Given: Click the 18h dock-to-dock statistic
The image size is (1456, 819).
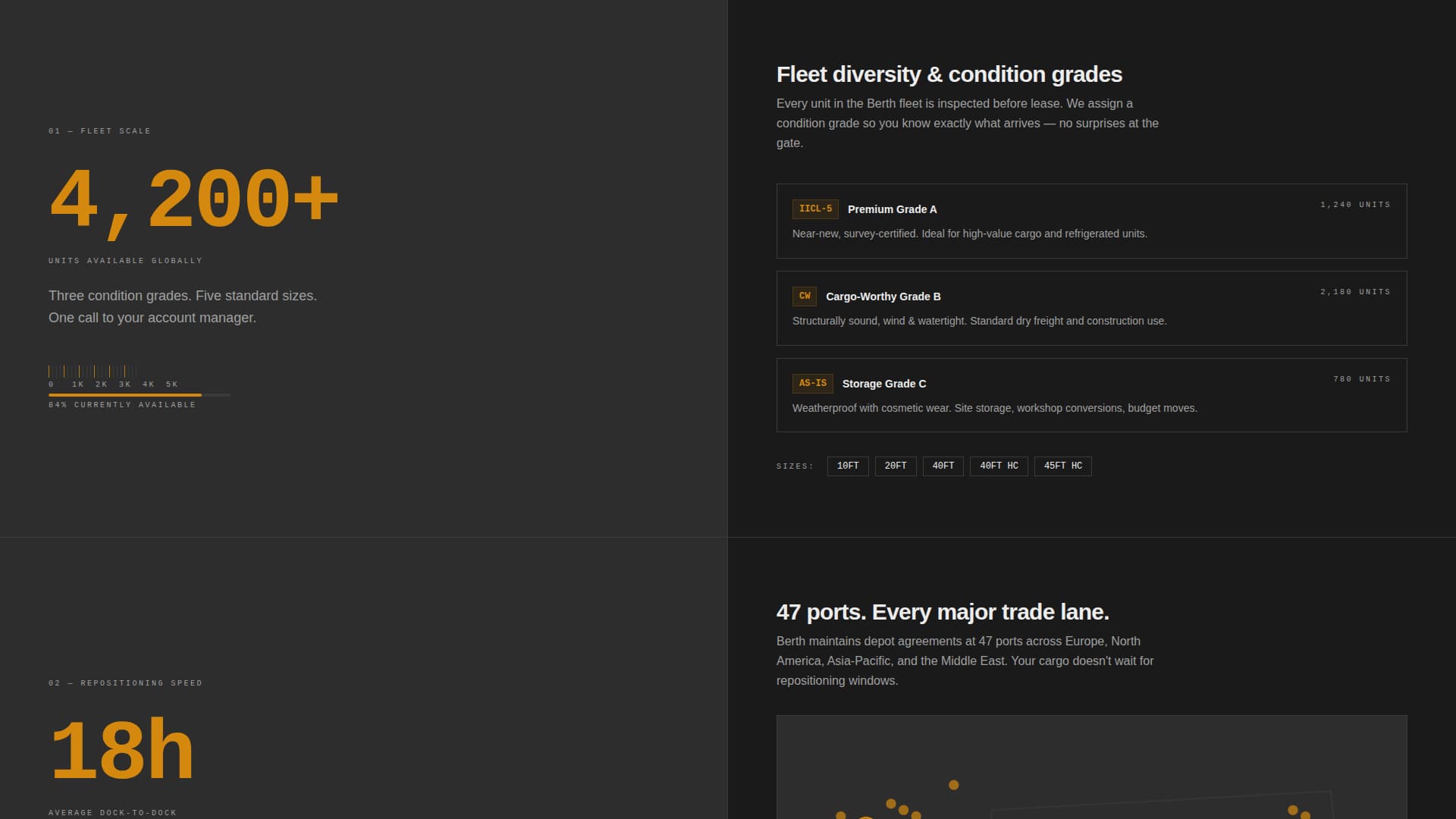Looking at the screenshot, I should click(121, 751).
